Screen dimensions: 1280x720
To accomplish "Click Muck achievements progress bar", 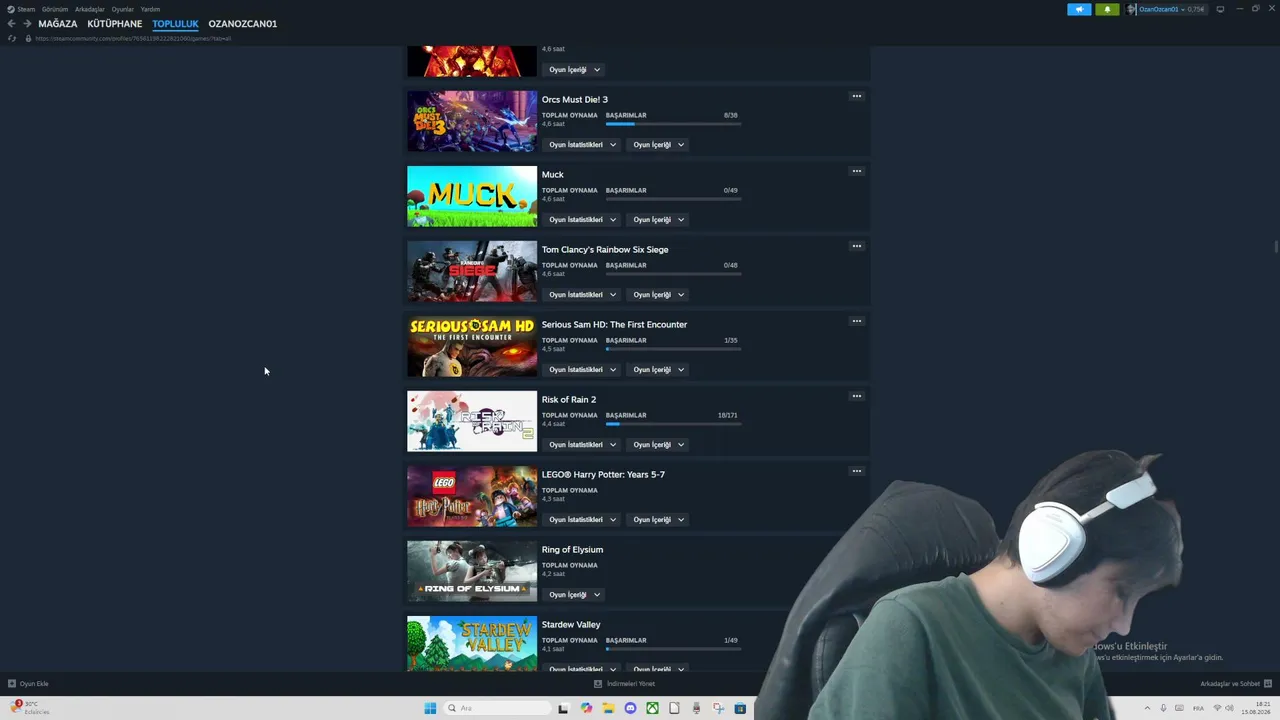I will [x=673, y=199].
